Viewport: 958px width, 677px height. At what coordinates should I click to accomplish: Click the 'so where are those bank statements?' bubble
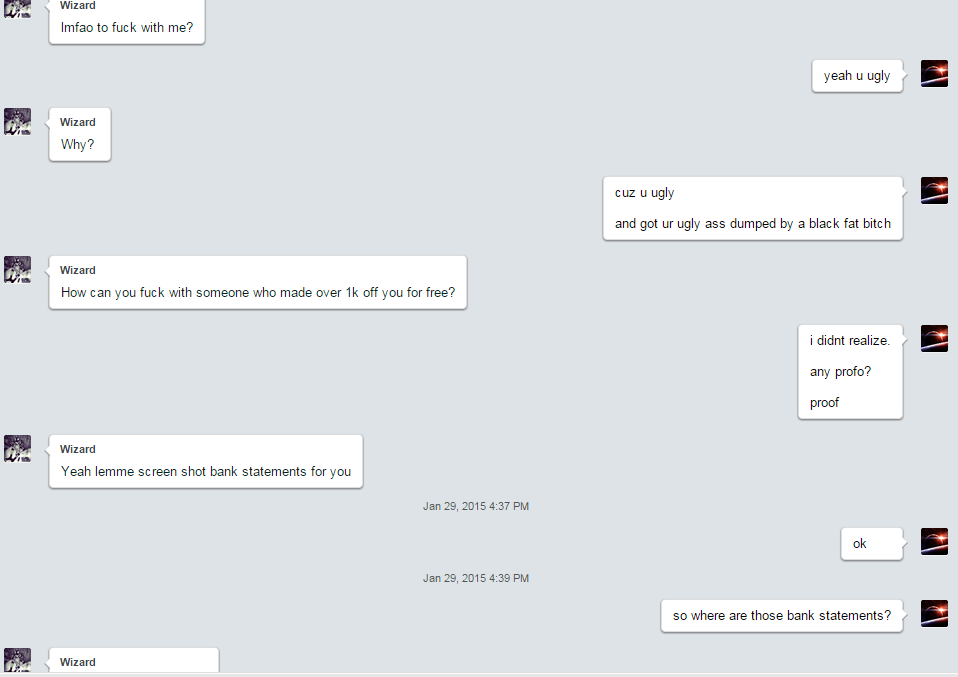pyautogui.click(x=781, y=616)
